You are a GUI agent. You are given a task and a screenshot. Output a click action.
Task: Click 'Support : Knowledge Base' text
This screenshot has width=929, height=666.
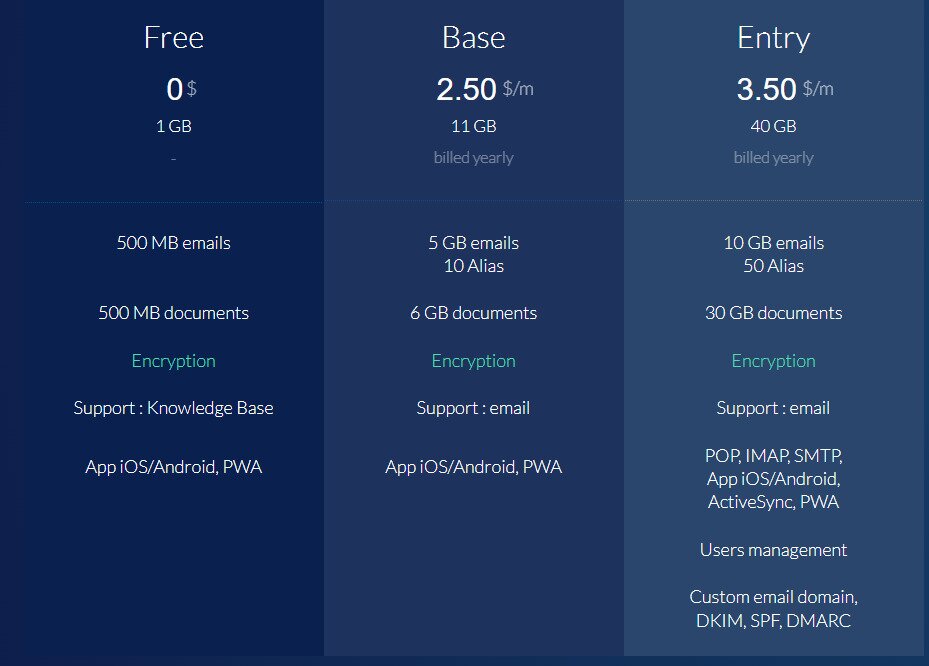click(173, 408)
